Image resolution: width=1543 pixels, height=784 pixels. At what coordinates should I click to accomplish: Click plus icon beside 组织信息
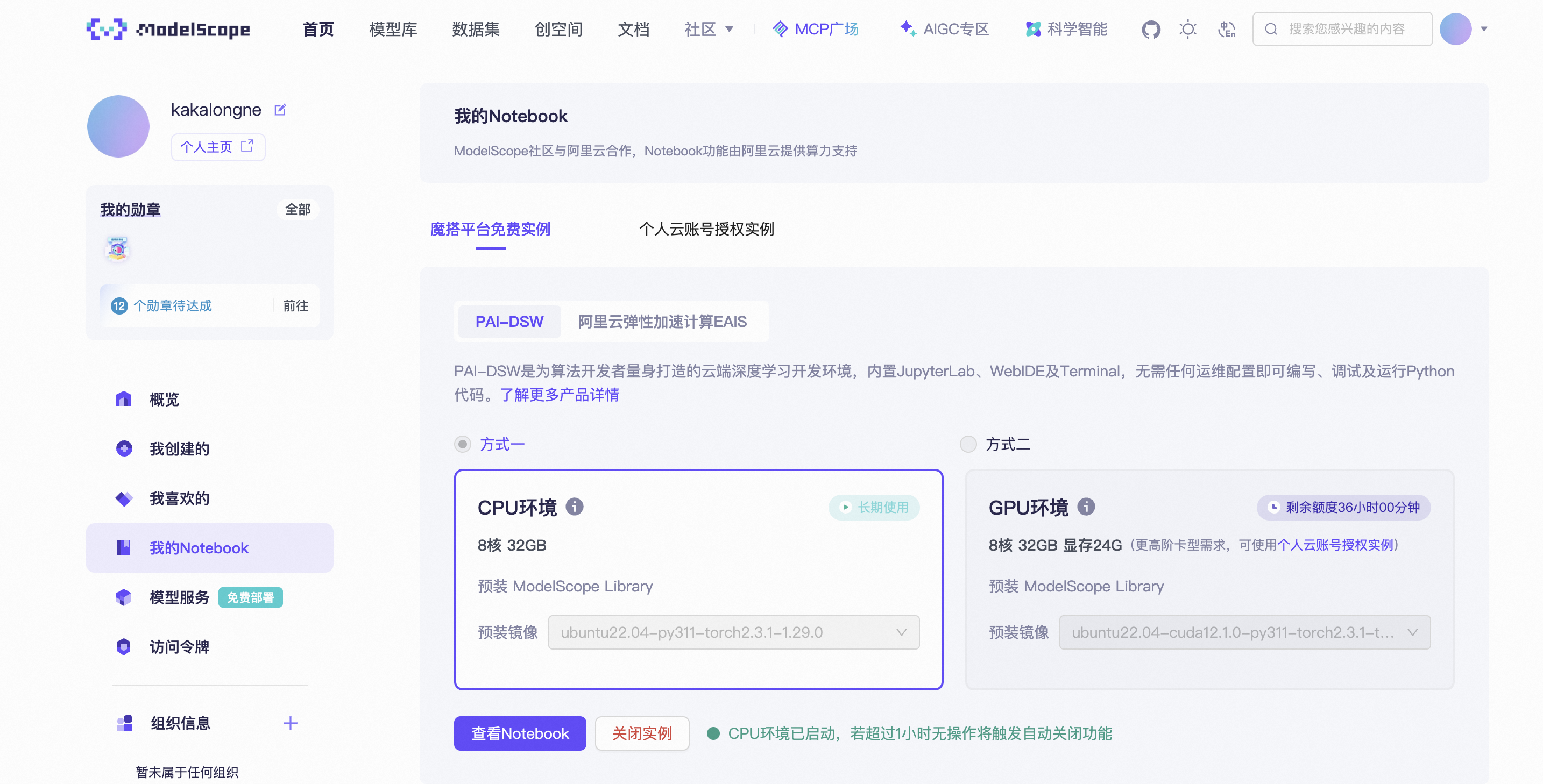[x=290, y=723]
